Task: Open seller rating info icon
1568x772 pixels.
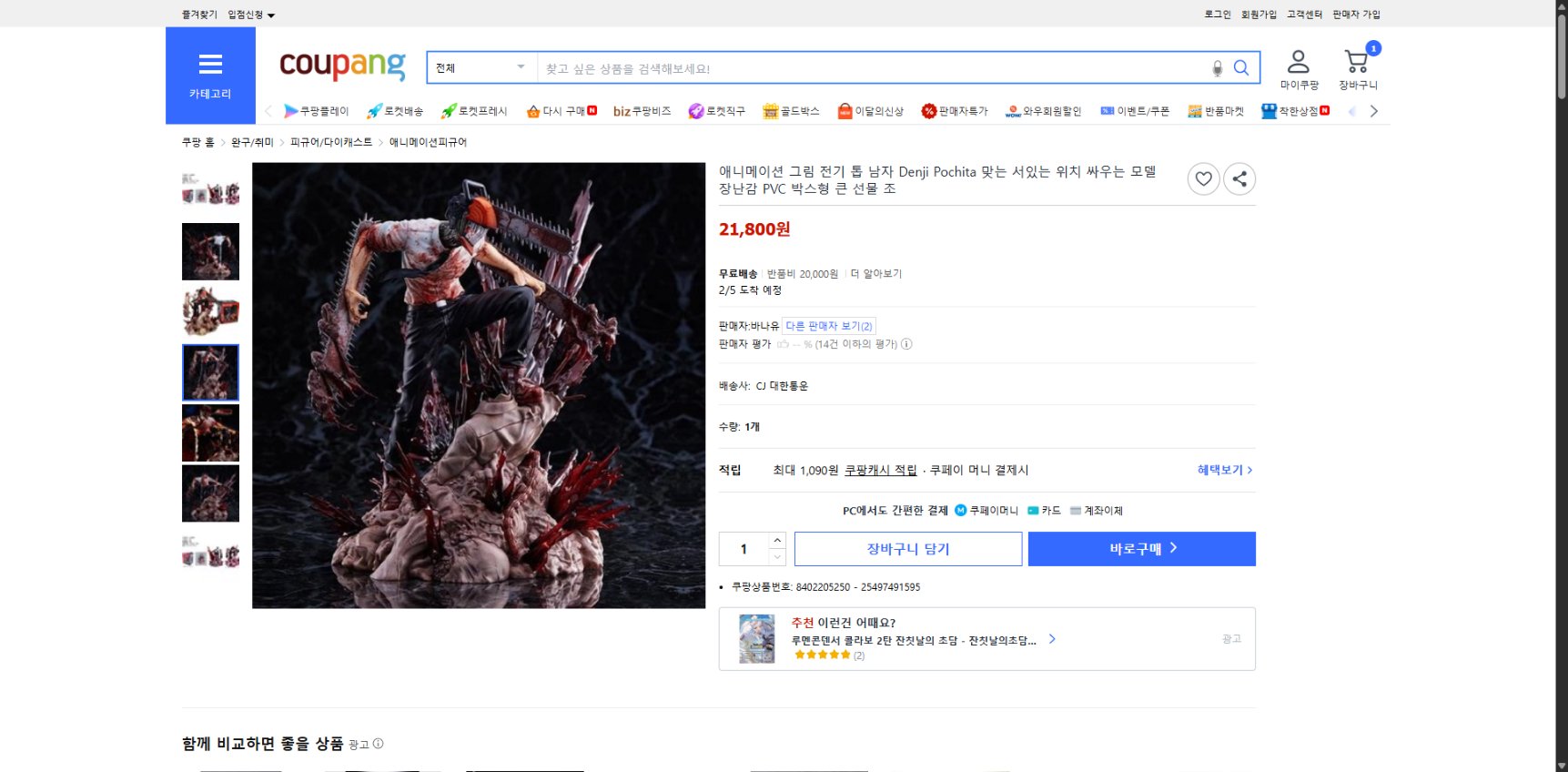Action: coord(906,344)
